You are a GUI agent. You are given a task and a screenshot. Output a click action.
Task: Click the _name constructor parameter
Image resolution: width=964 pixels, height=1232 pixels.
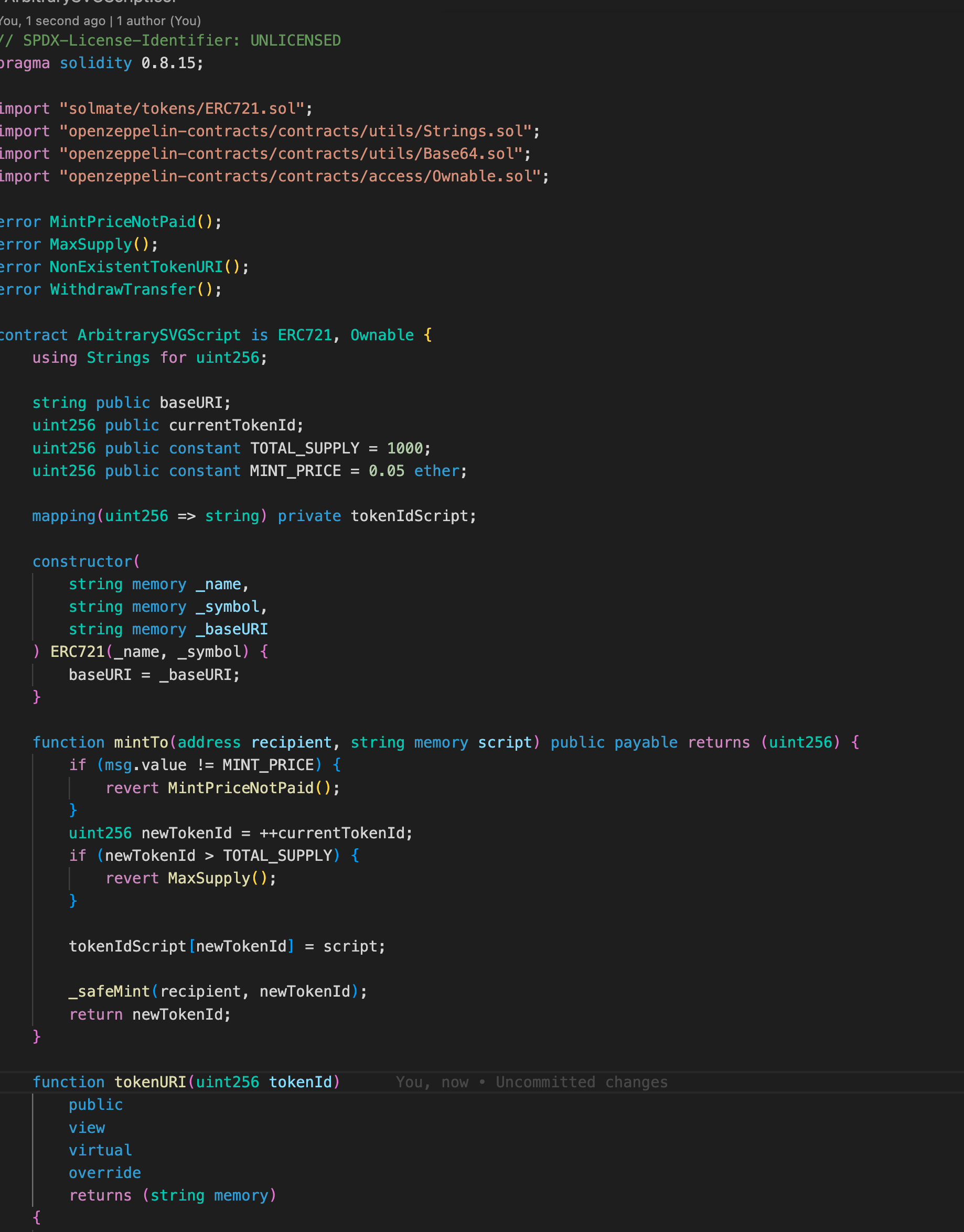[x=218, y=584]
